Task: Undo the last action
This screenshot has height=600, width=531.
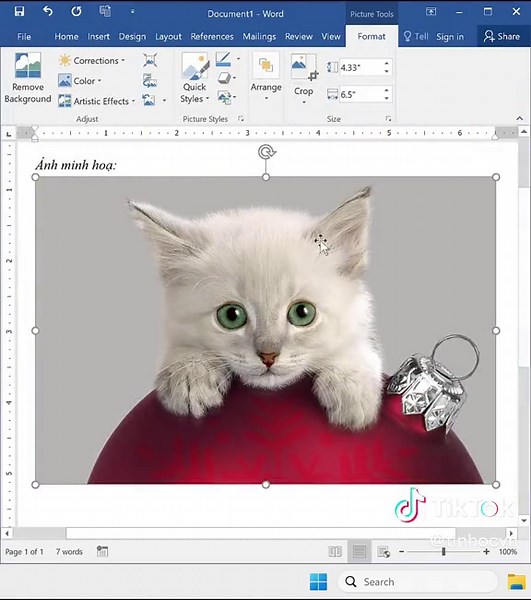Action: coord(47,11)
